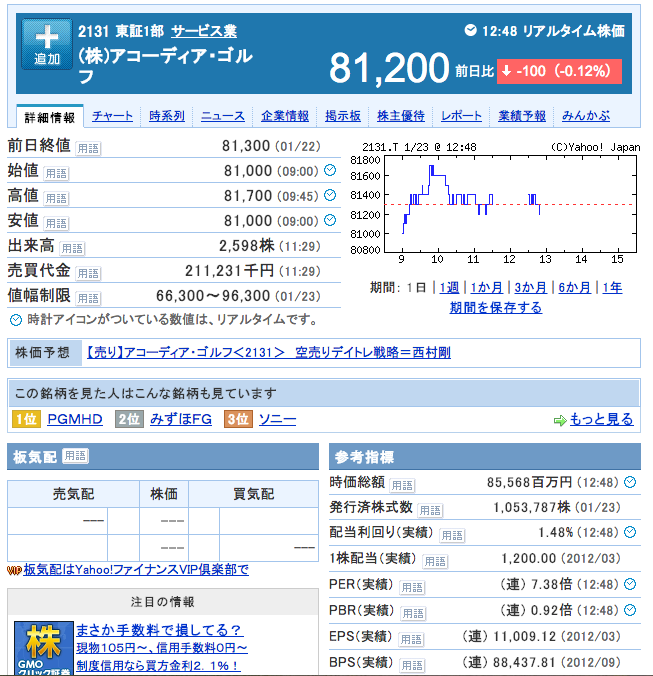This screenshot has width=653, height=676.
Task: Click the -100 (-0.12%) change badge
Action: coord(559,71)
